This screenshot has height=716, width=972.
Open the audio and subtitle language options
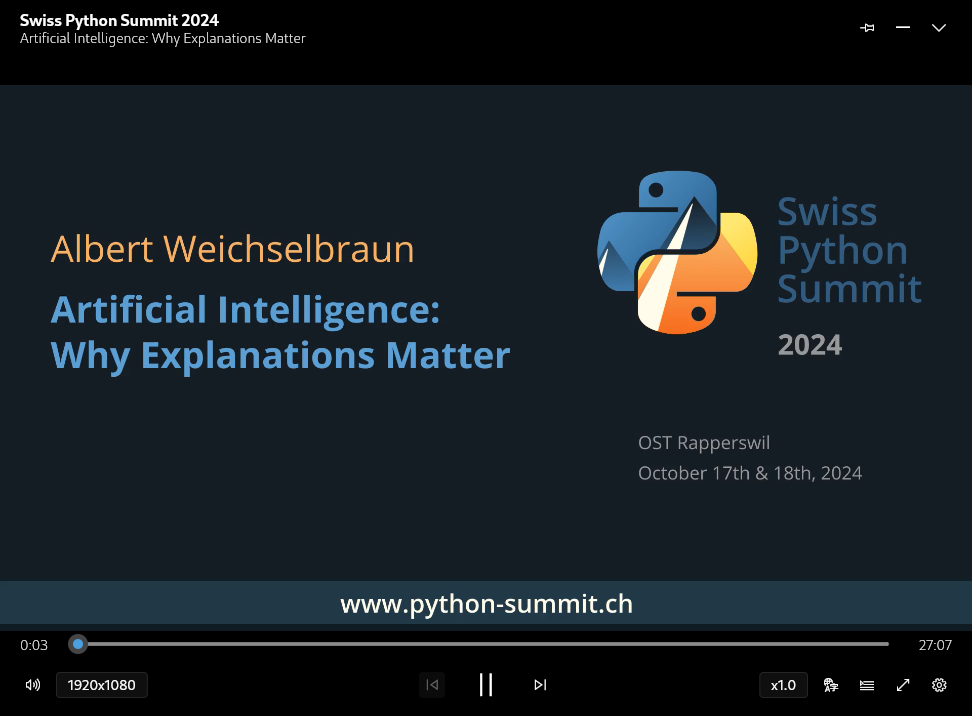click(831, 685)
